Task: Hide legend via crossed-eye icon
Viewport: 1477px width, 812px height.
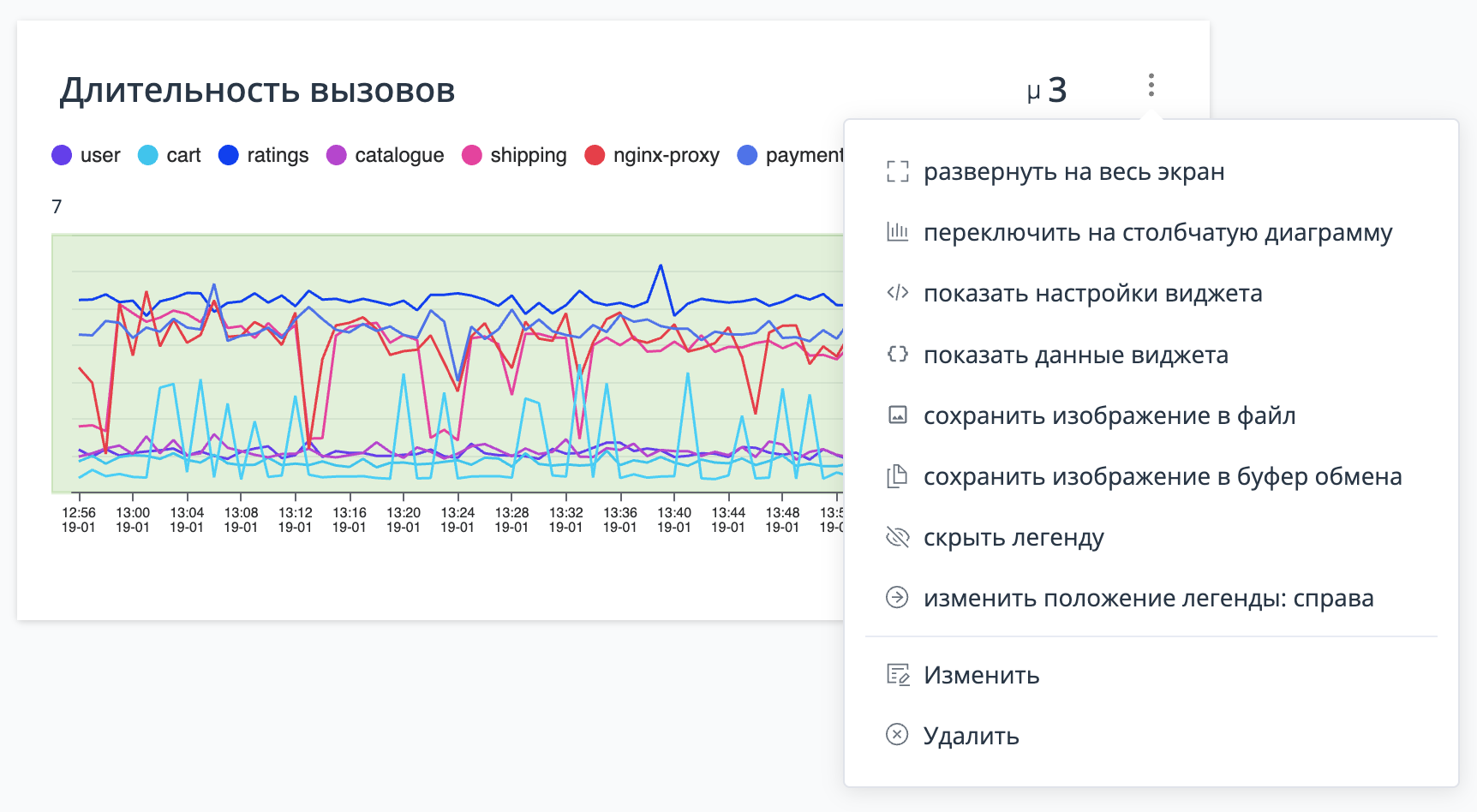Action: (x=897, y=537)
